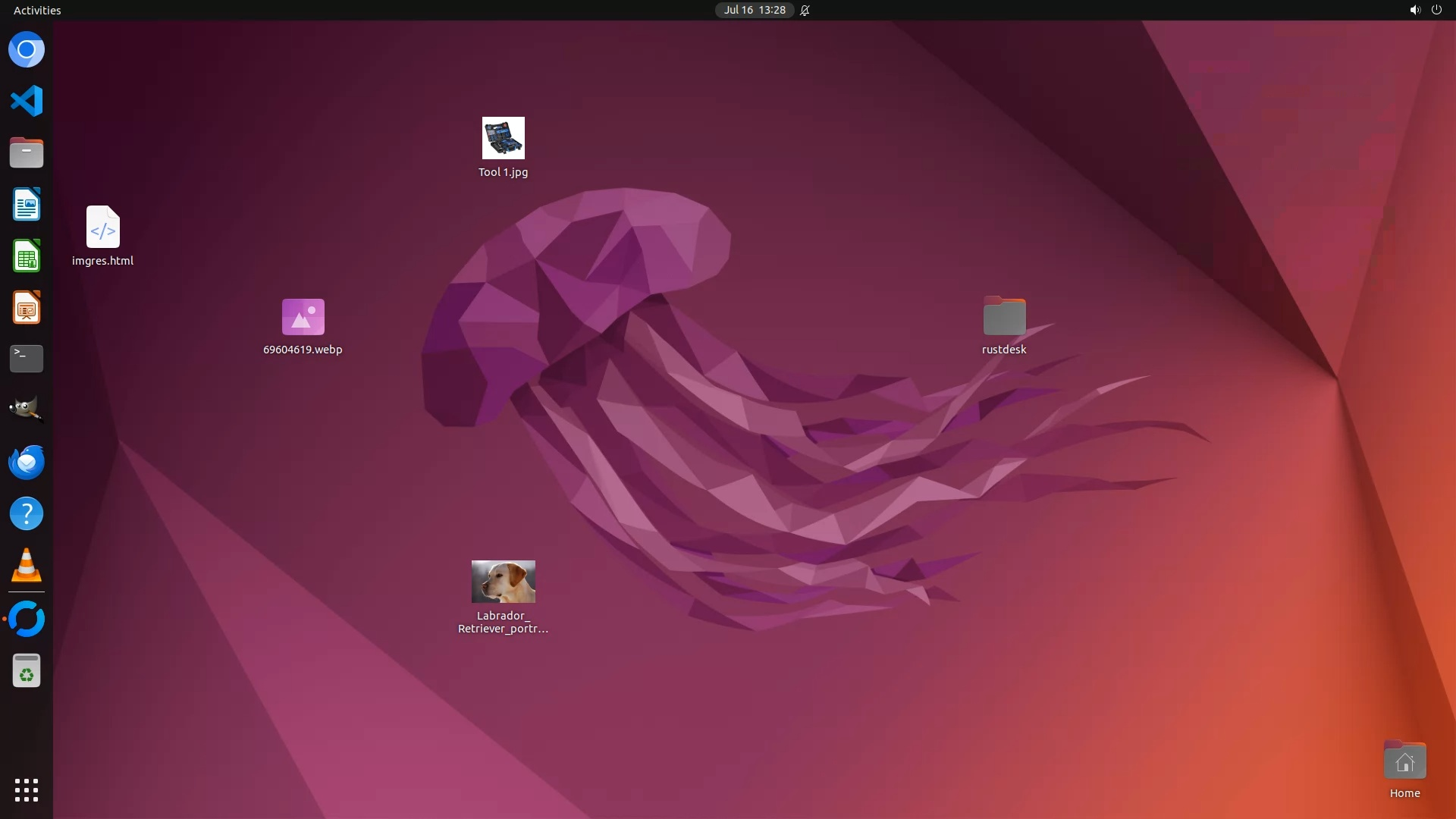This screenshot has width=1456, height=819.
Task: Open the date and time clock menu
Action: click(x=754, y=10)
